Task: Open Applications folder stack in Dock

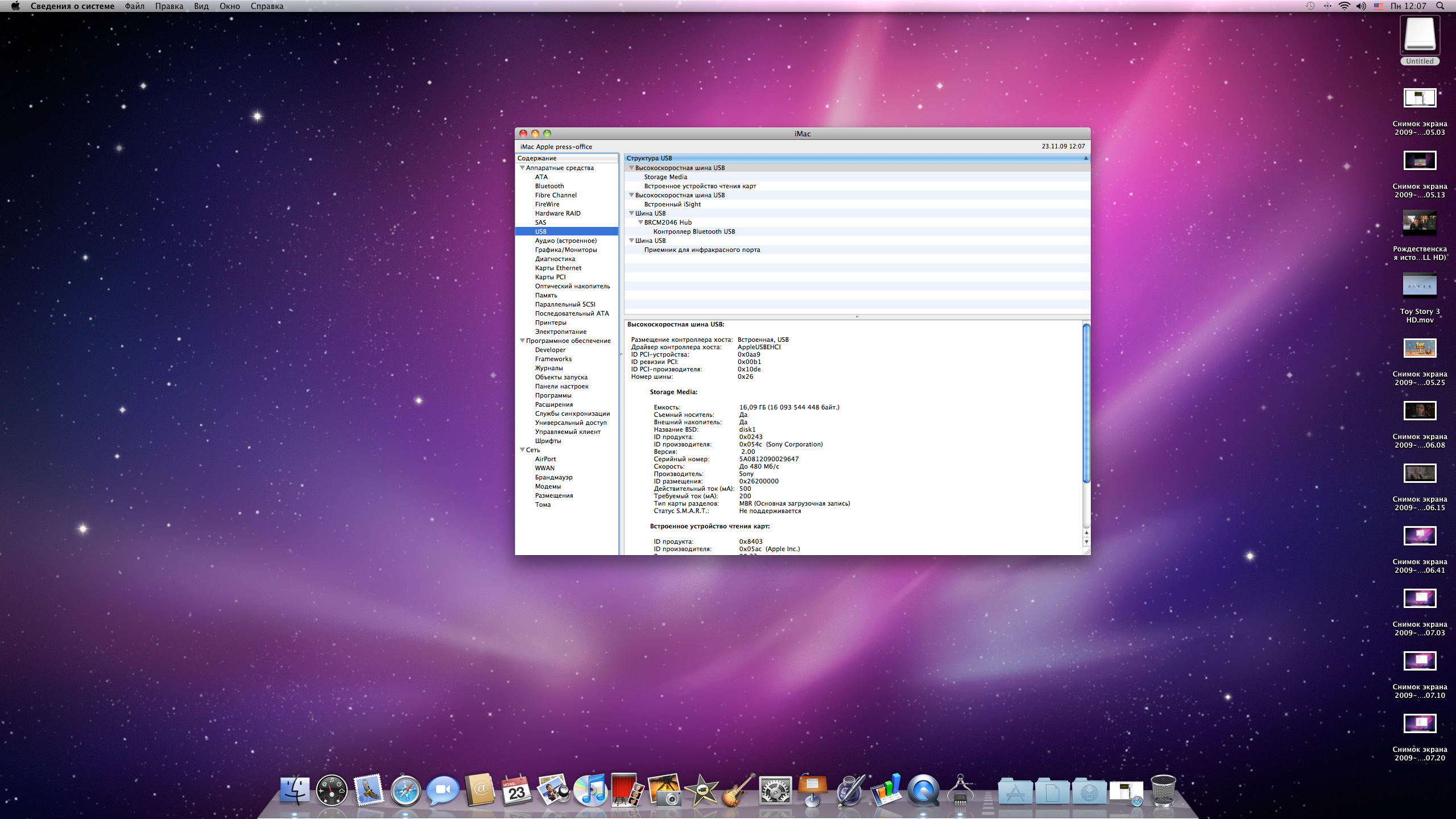Action: 1015,792
